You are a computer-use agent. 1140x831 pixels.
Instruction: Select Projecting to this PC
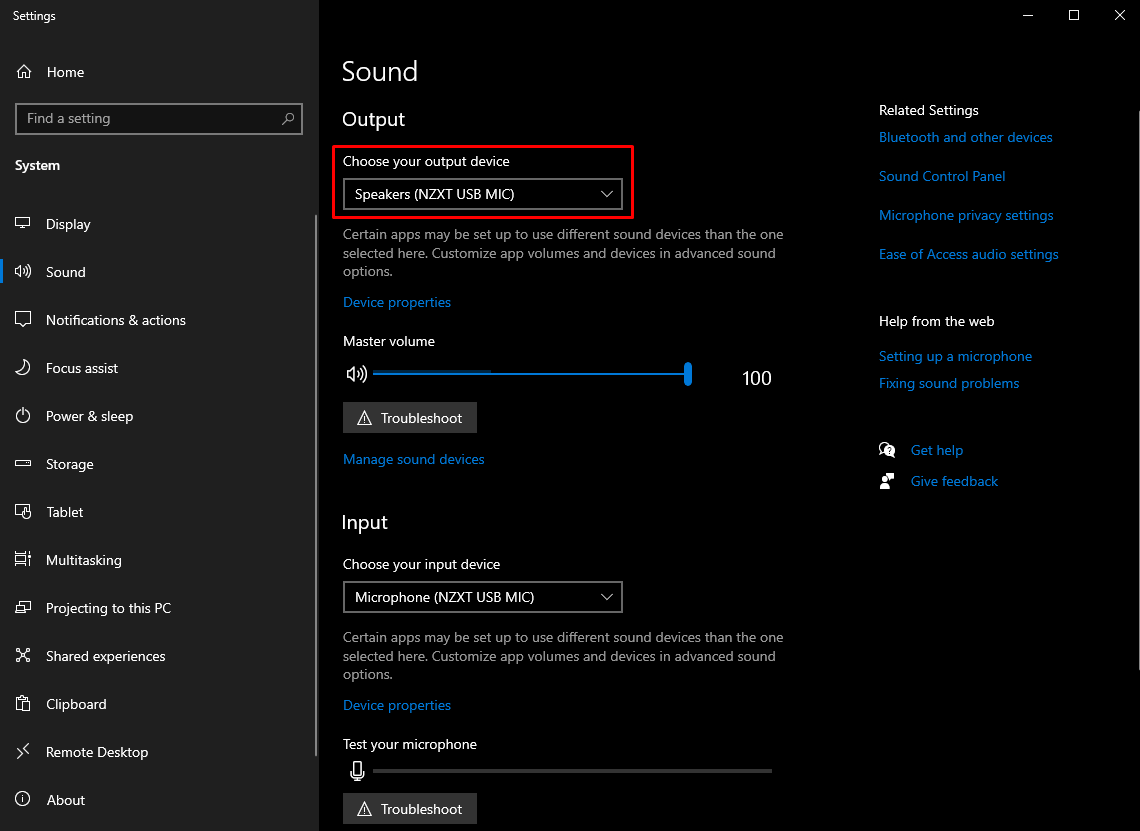coord(158,608)
